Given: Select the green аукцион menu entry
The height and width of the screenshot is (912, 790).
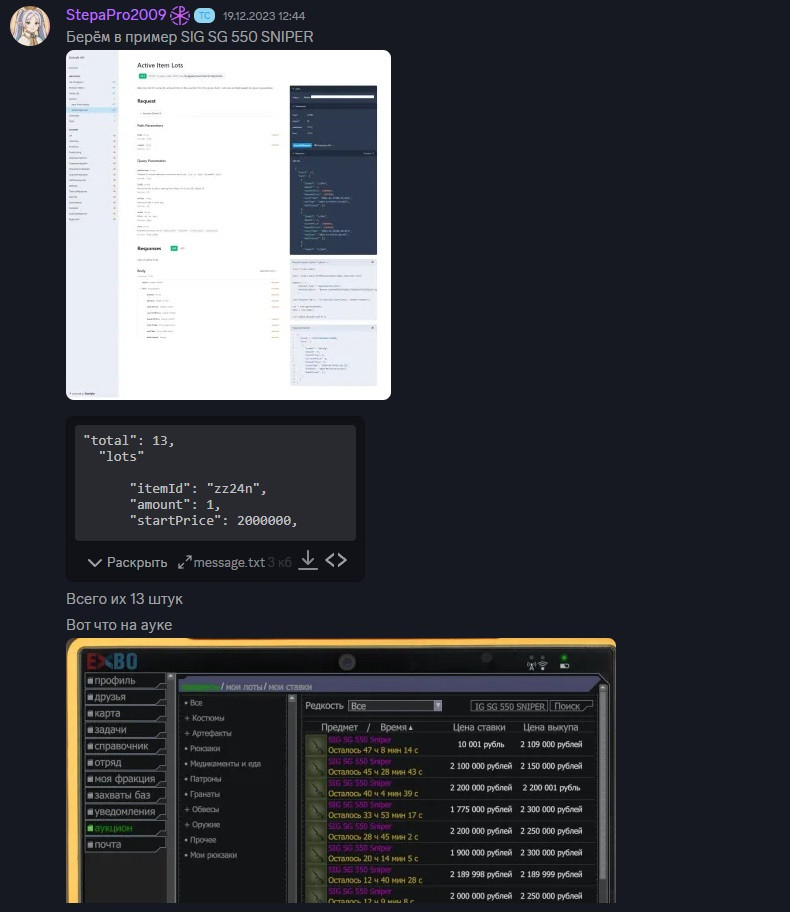Looking at the screenshot, I should [125, 828].
